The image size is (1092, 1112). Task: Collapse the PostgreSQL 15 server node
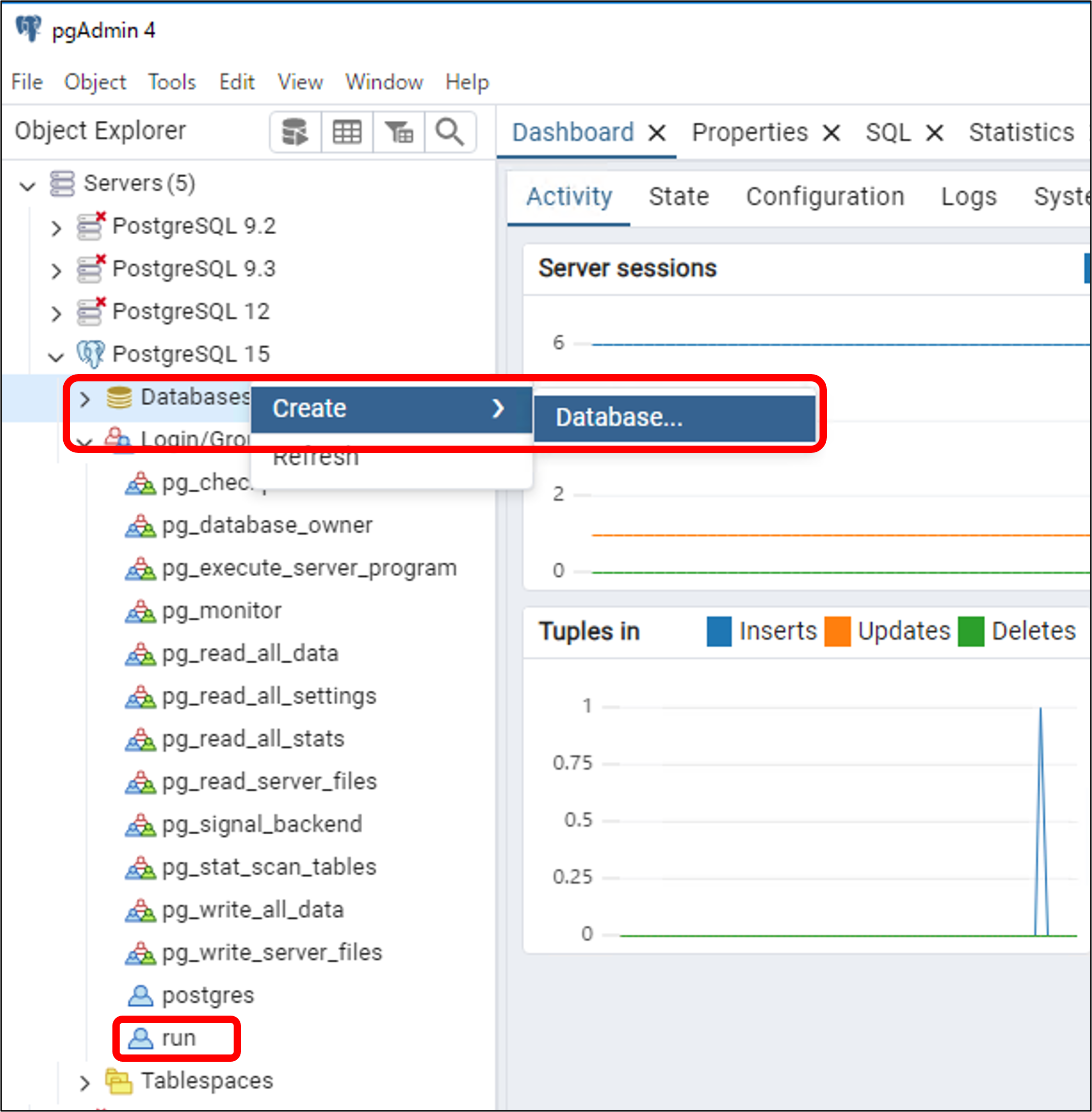point(56,357)
